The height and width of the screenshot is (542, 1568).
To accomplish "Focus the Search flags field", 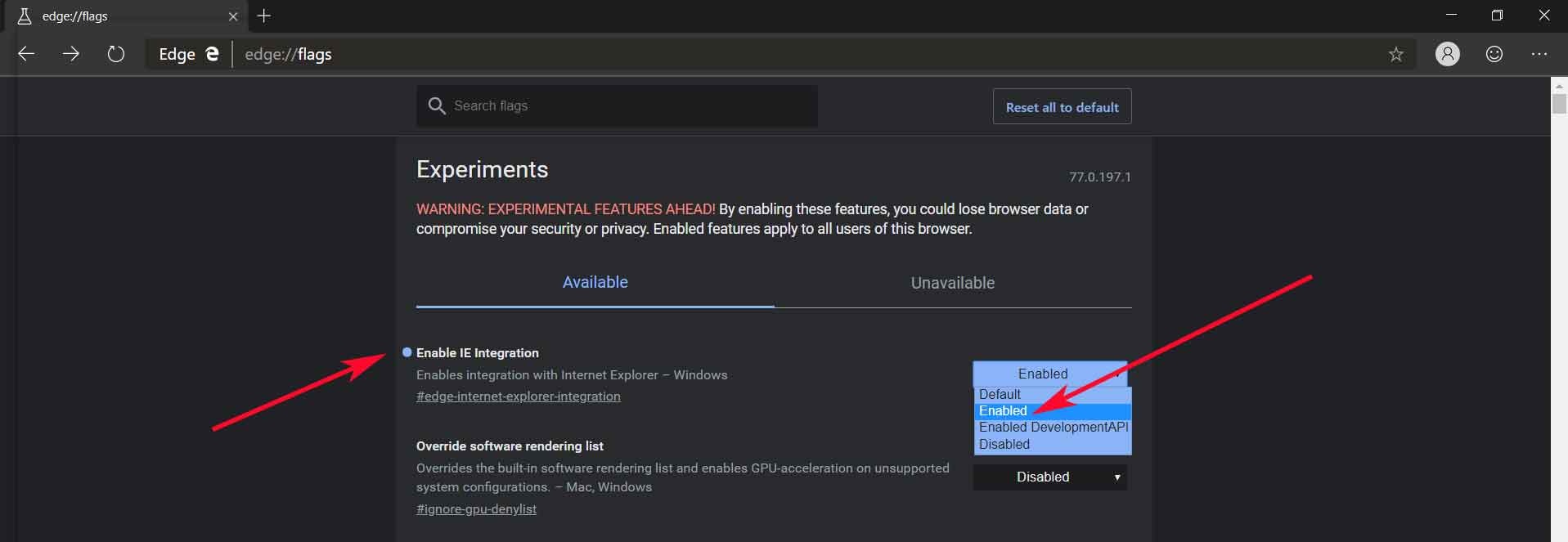I will coord(617,106).
